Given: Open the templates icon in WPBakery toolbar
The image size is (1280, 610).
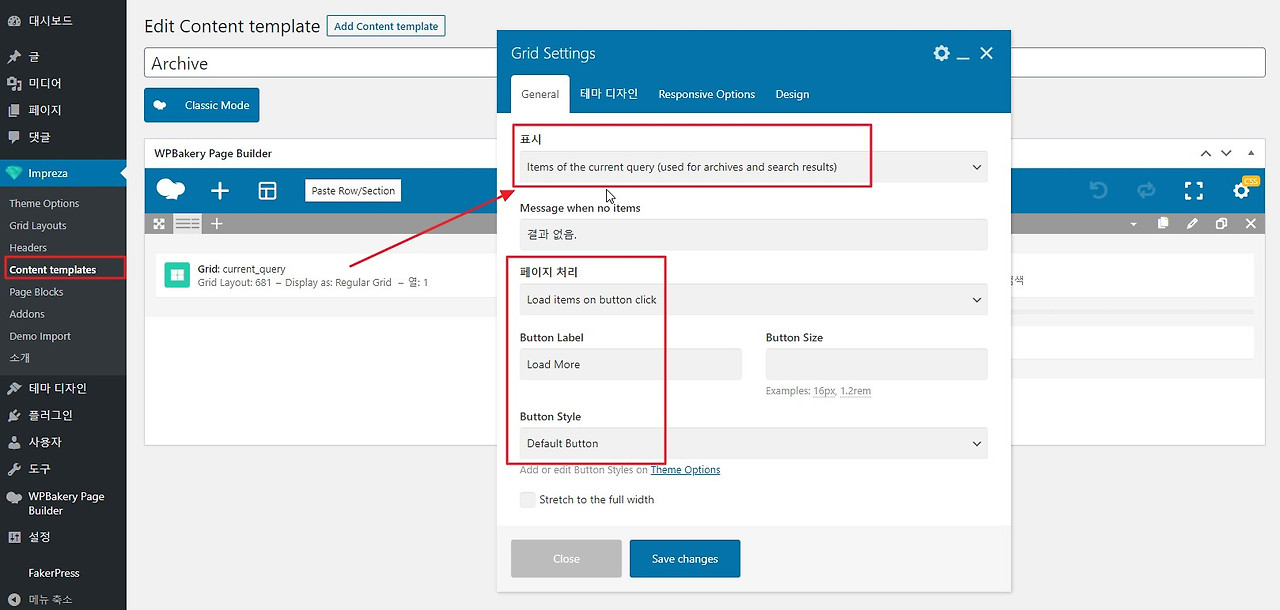Looking at the screenshot, I should pos(267,190).
